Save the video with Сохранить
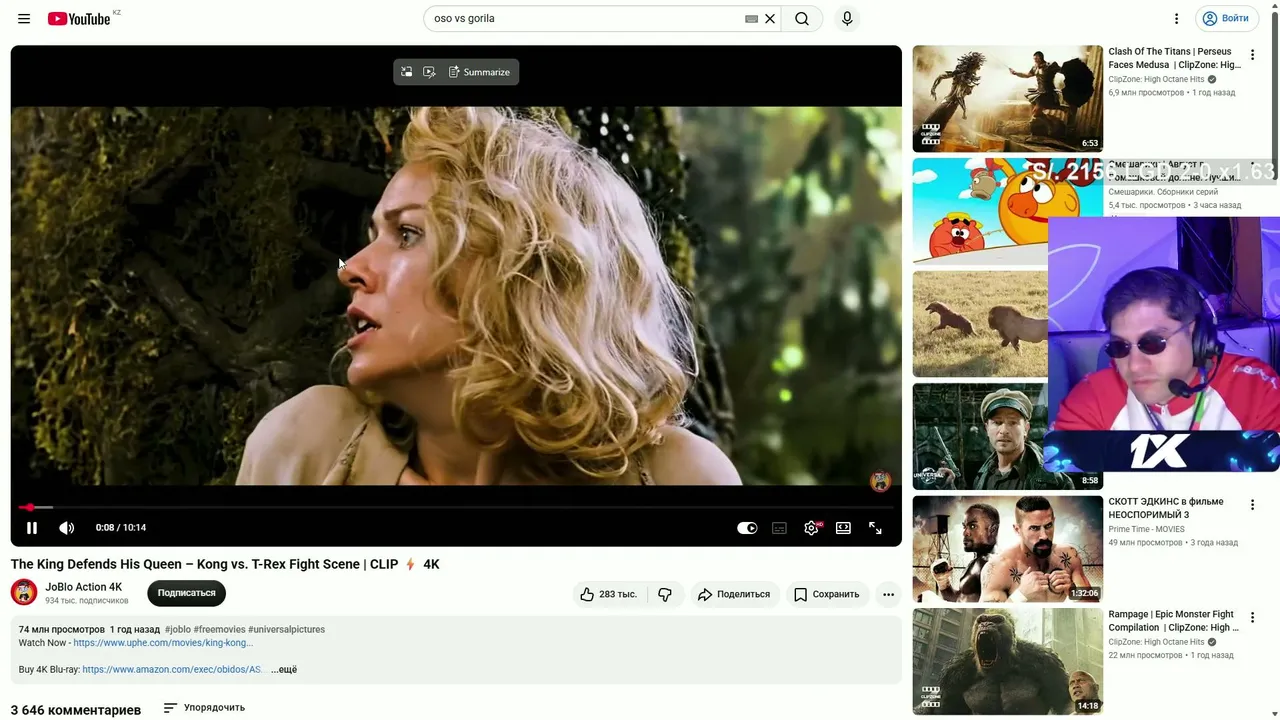Viewport: 1280px width, 720px height. click(x=826, y=594)
